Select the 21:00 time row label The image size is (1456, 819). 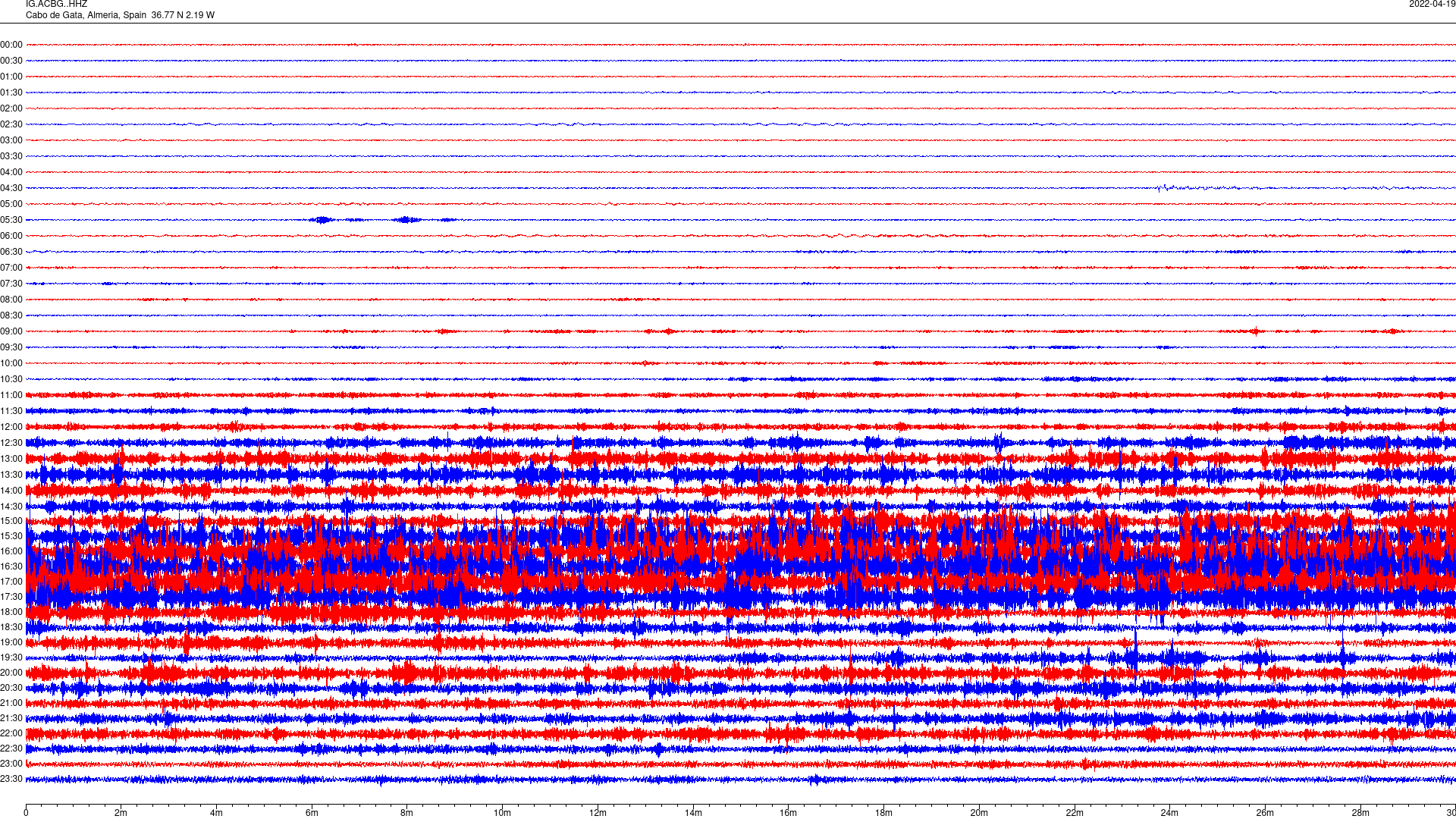11,703
